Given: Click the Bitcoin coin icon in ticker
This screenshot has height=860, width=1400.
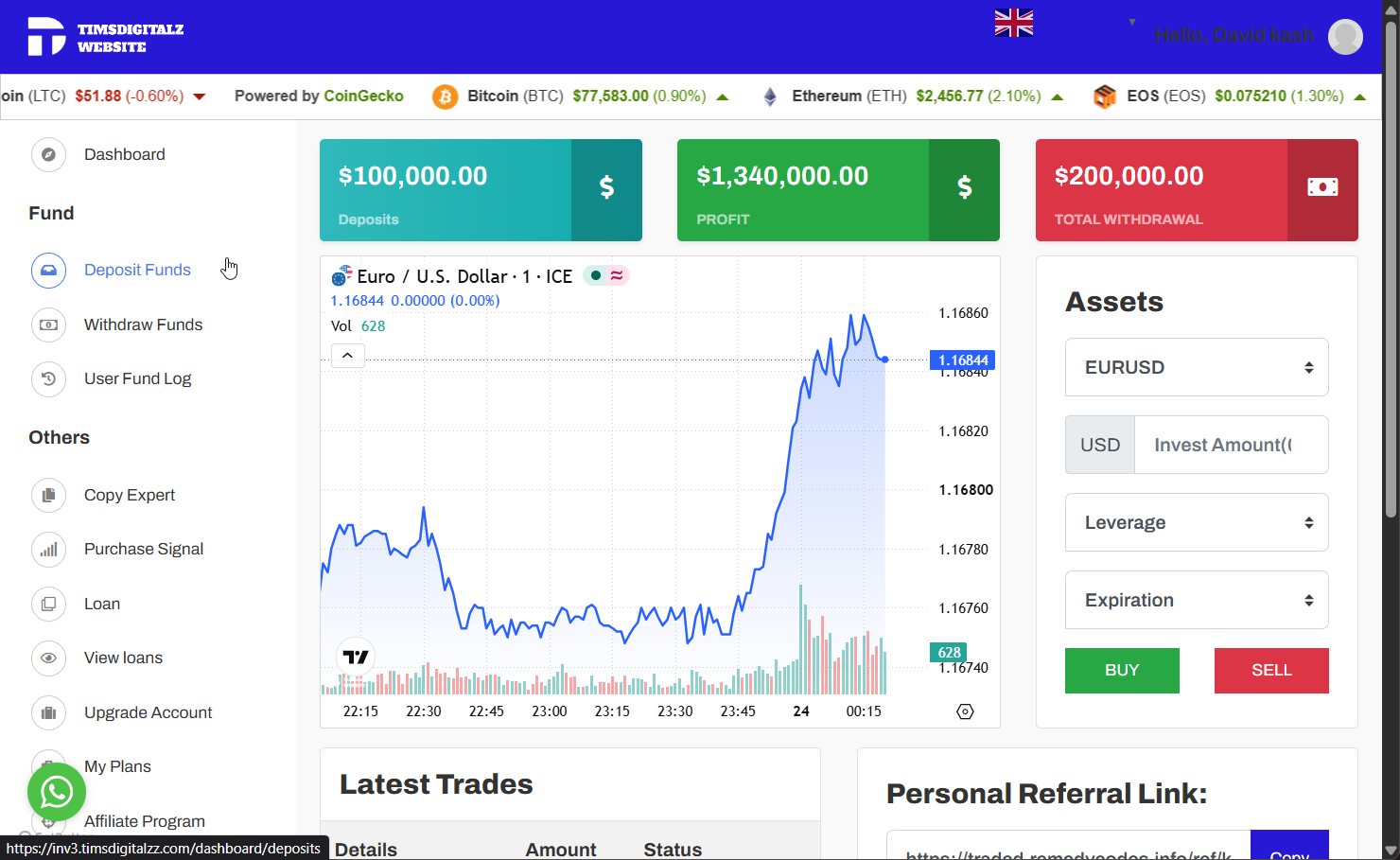Looking at the screenshot, I should (x=445, y=97).
